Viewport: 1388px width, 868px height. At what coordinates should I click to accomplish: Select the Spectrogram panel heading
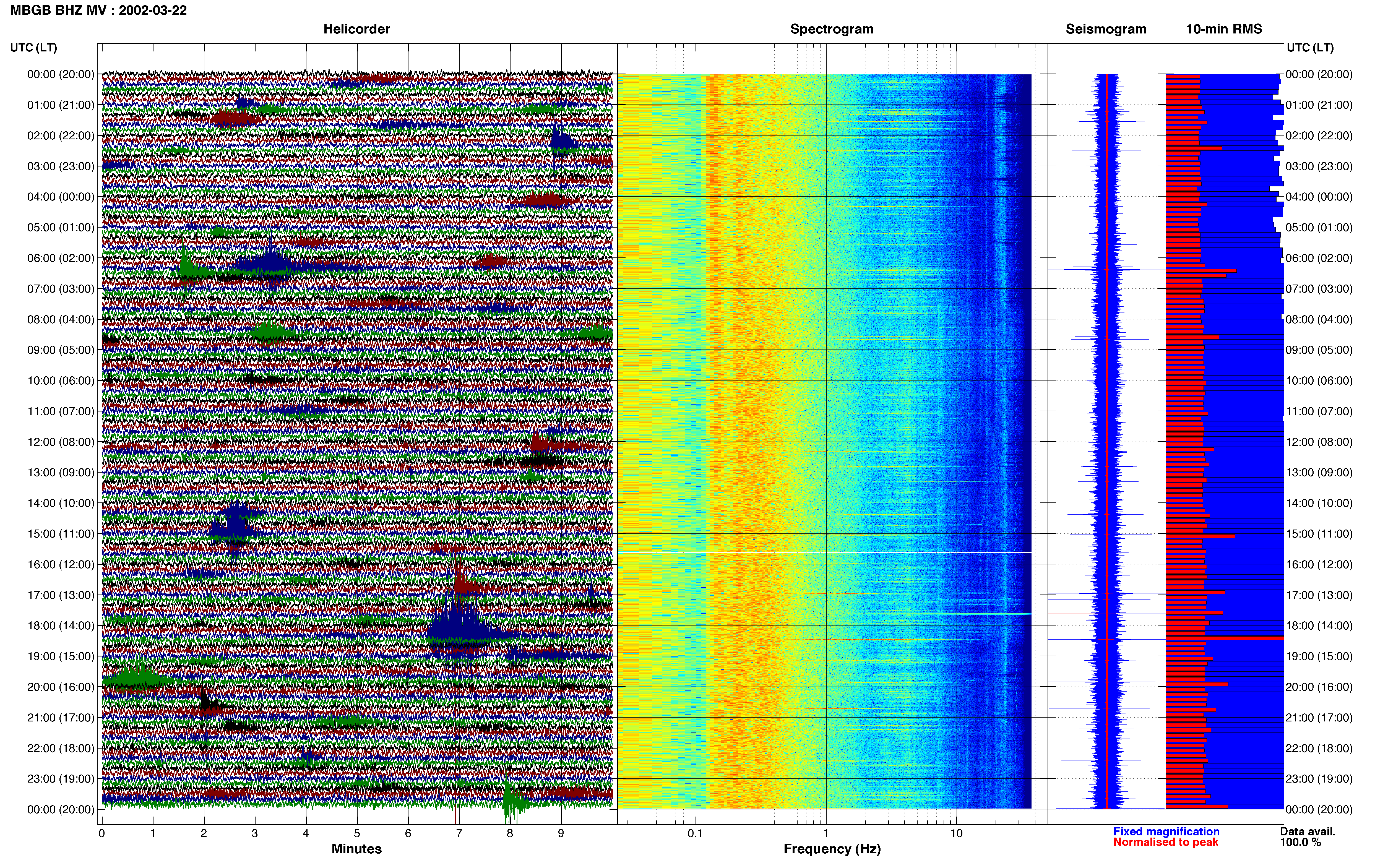click(832, 29)
